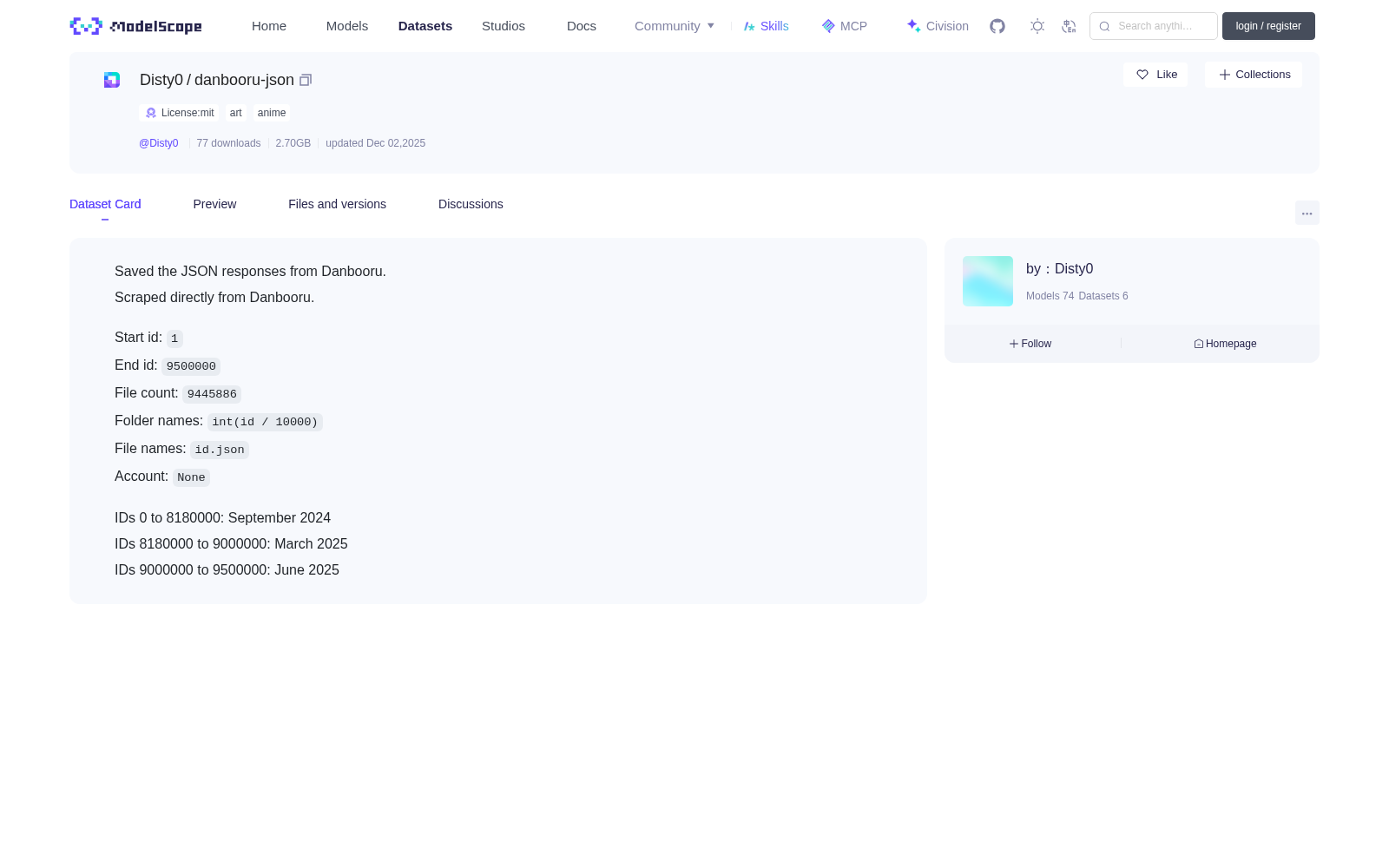Click the plus icon next to Follow
1389x868 pixels.
point(1013,344)
